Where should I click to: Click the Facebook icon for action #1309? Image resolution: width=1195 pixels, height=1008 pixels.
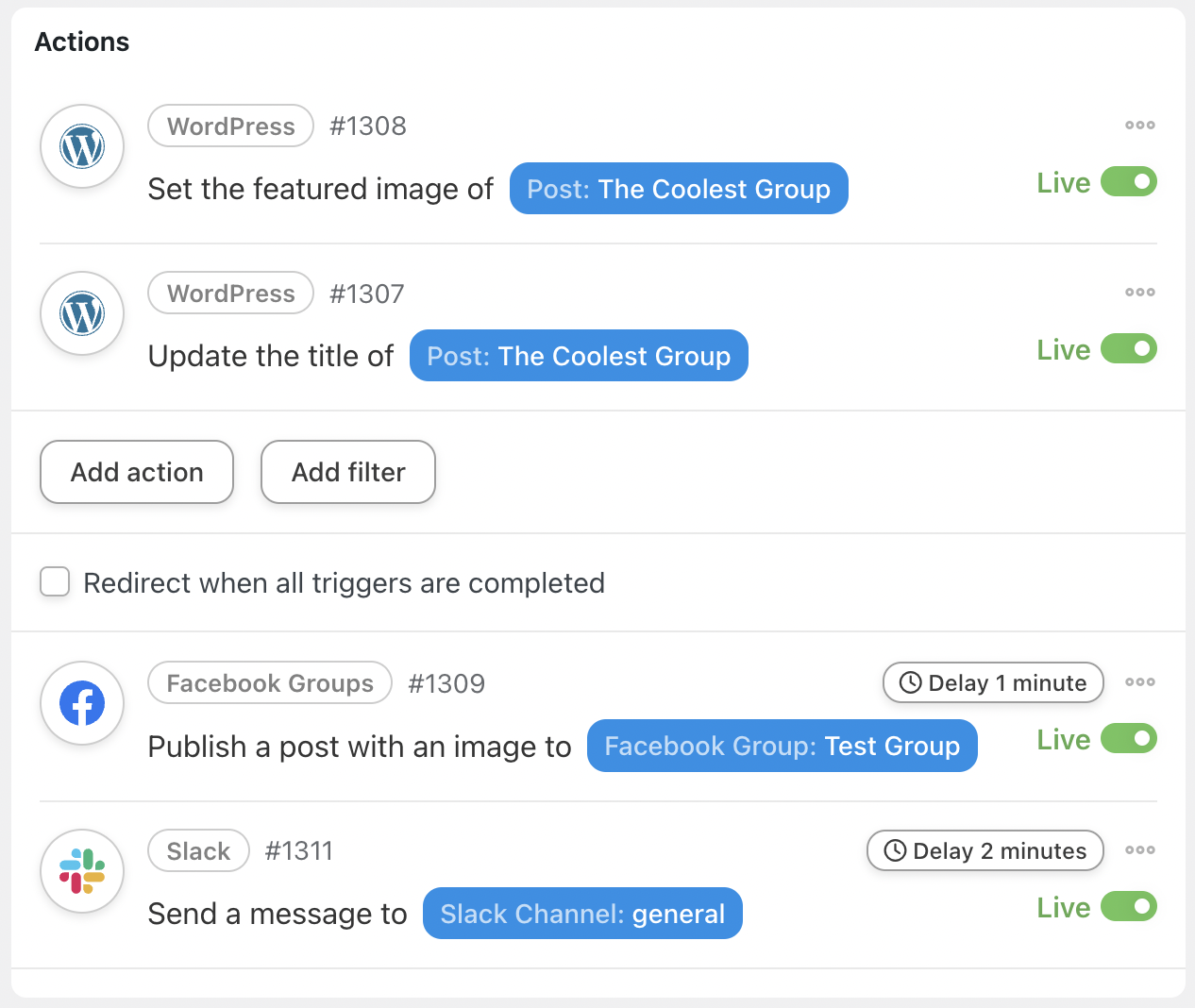(82, 703)
